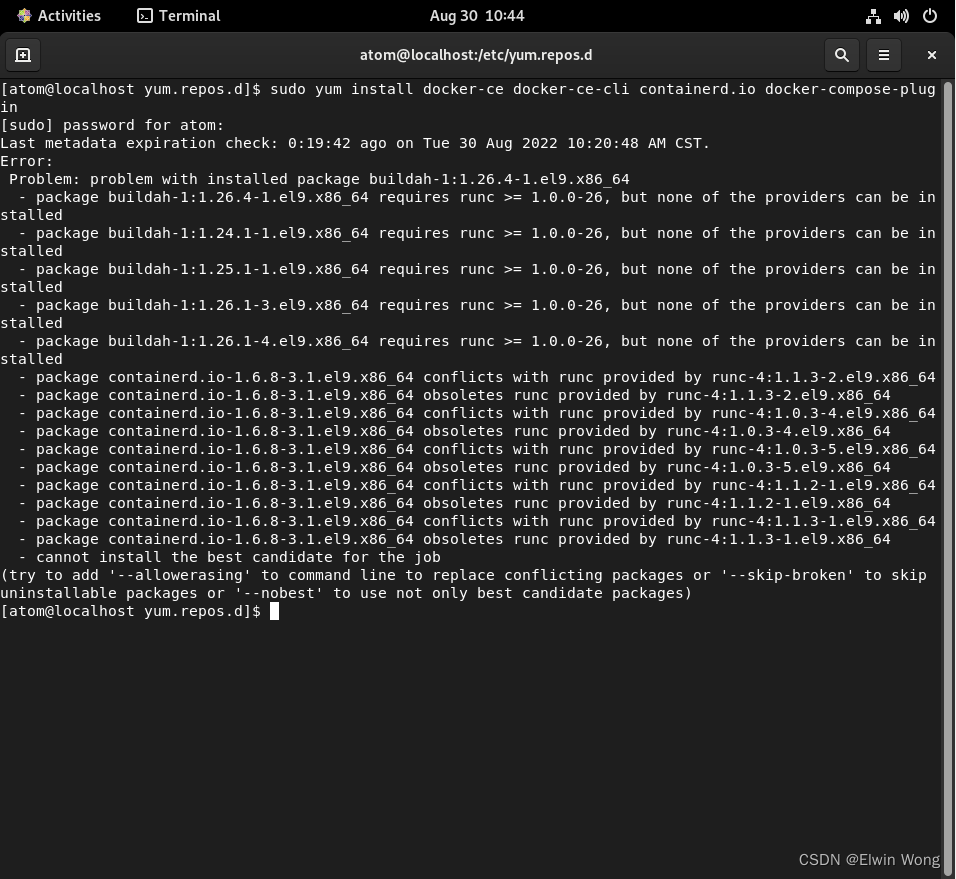Click the buildah-1:1.26.1-4.el9.x86_64 package text
956x879 pixels.
click(x=238, y=341)
